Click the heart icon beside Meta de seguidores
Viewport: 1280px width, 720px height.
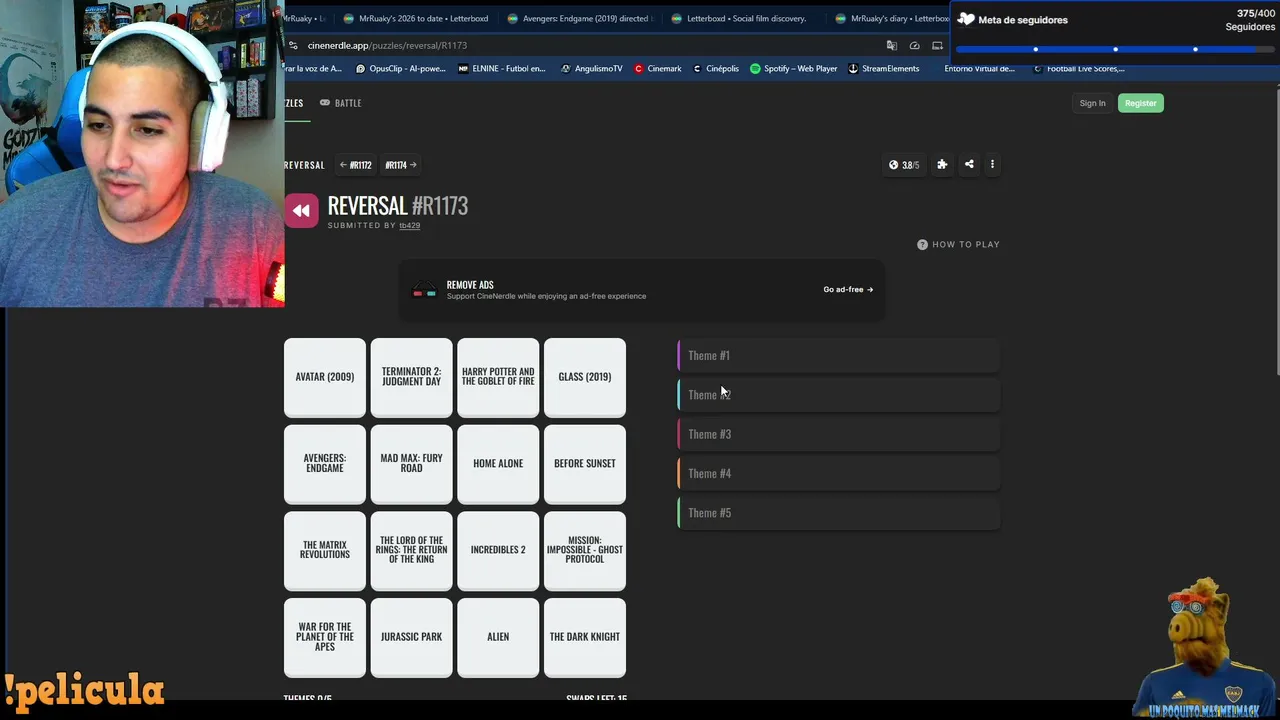pyautogui.click(x=965, y=19)
